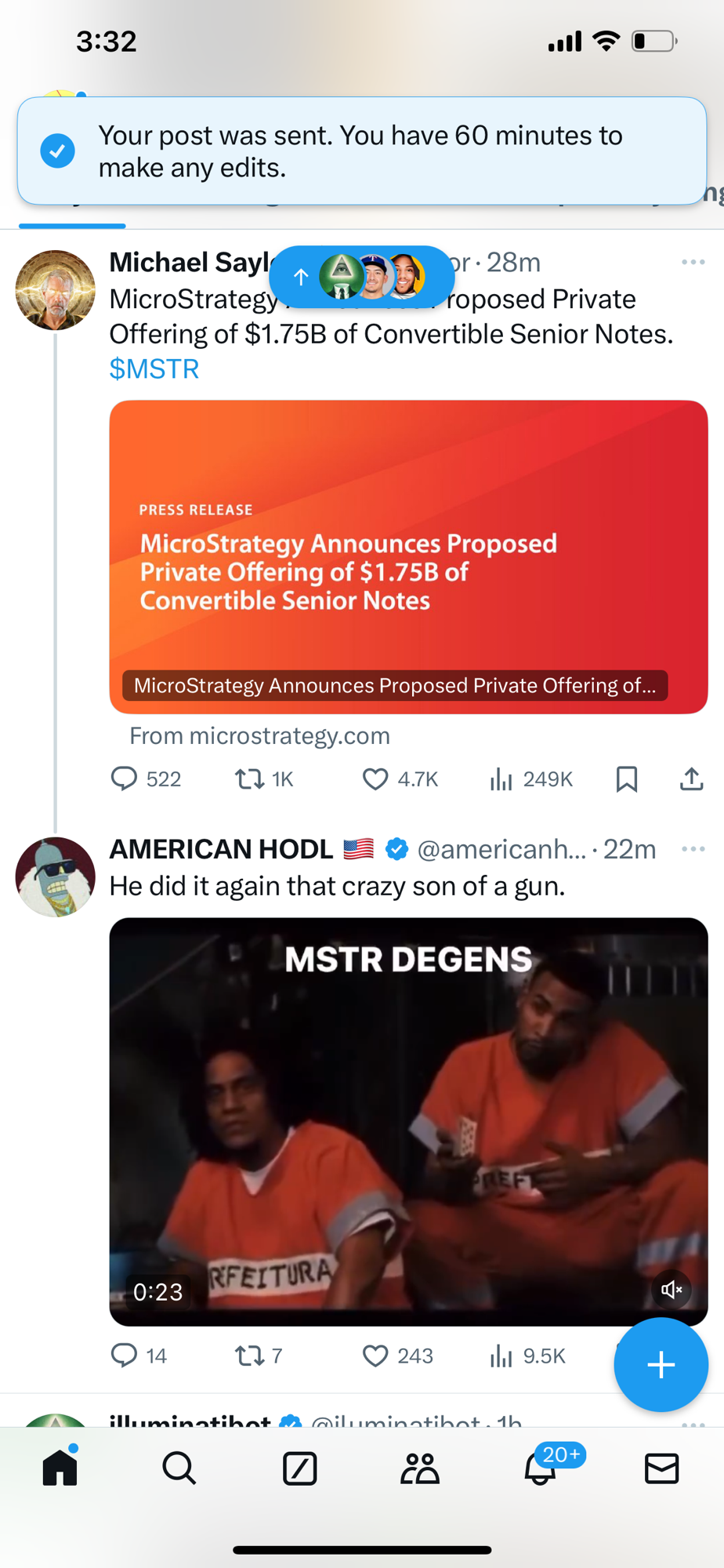Open the Communities tab

[x=420, y=1468]
